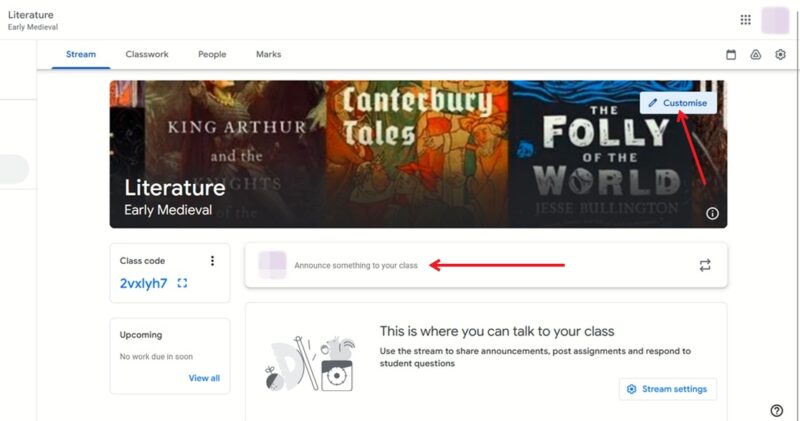Open the help question mark icon
800x421 pixels.
[777, 410]
